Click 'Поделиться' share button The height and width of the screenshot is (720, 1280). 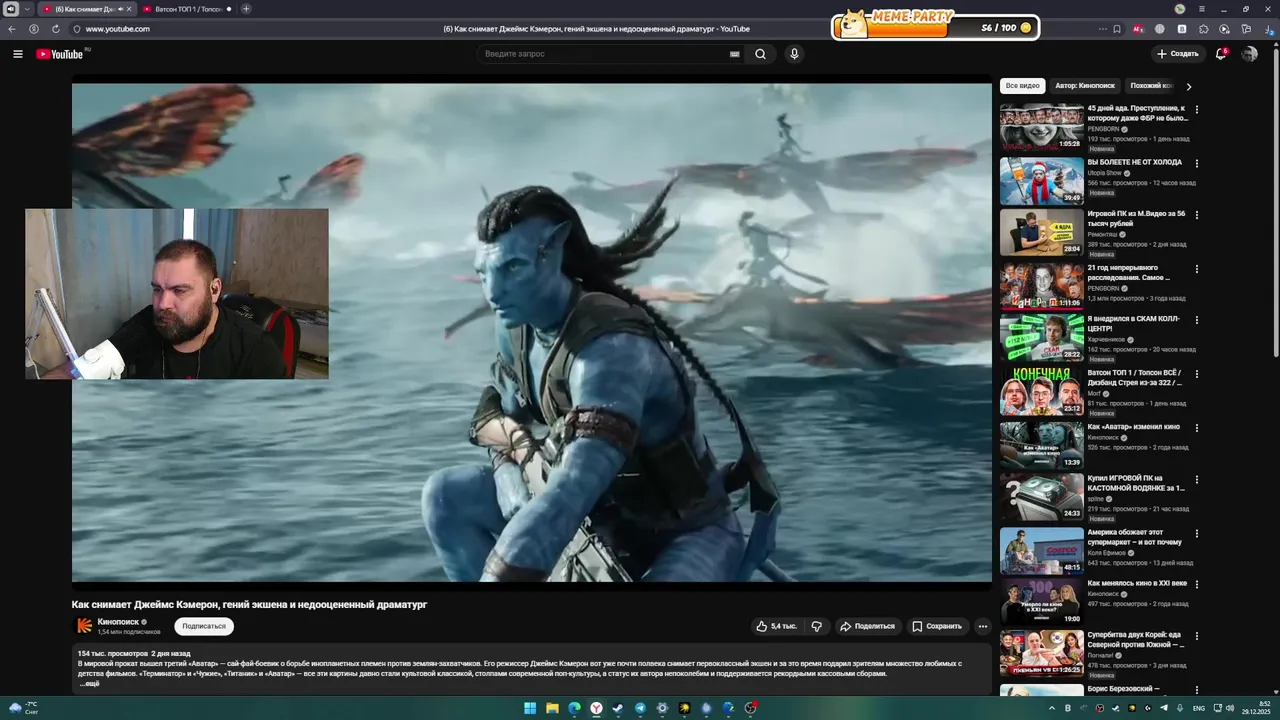coord(867,626)
